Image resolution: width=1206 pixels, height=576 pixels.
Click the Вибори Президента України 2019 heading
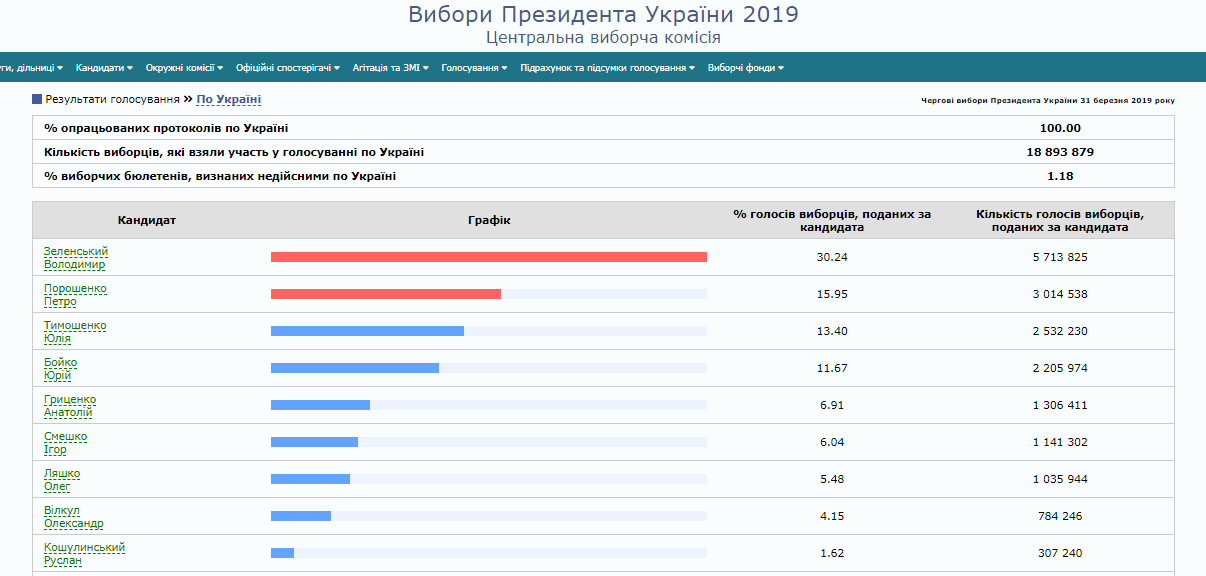click(603, 15)
